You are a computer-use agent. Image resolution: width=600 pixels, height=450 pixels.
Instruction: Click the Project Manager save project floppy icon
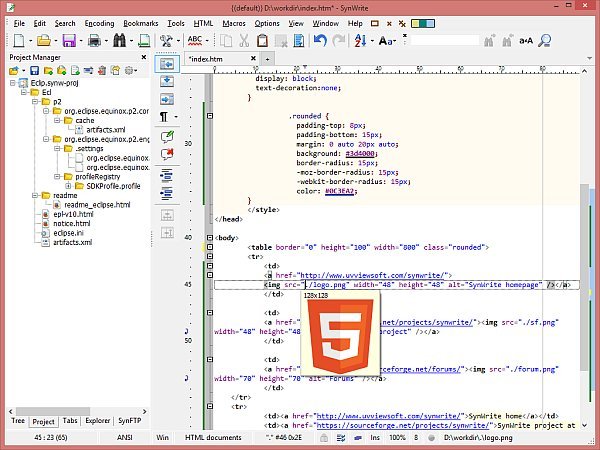pos(34,70)
